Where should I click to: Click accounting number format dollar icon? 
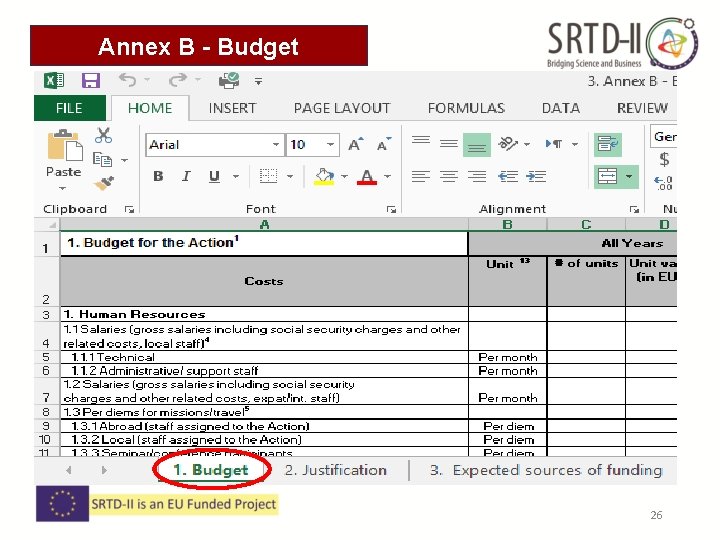(664, 159)
